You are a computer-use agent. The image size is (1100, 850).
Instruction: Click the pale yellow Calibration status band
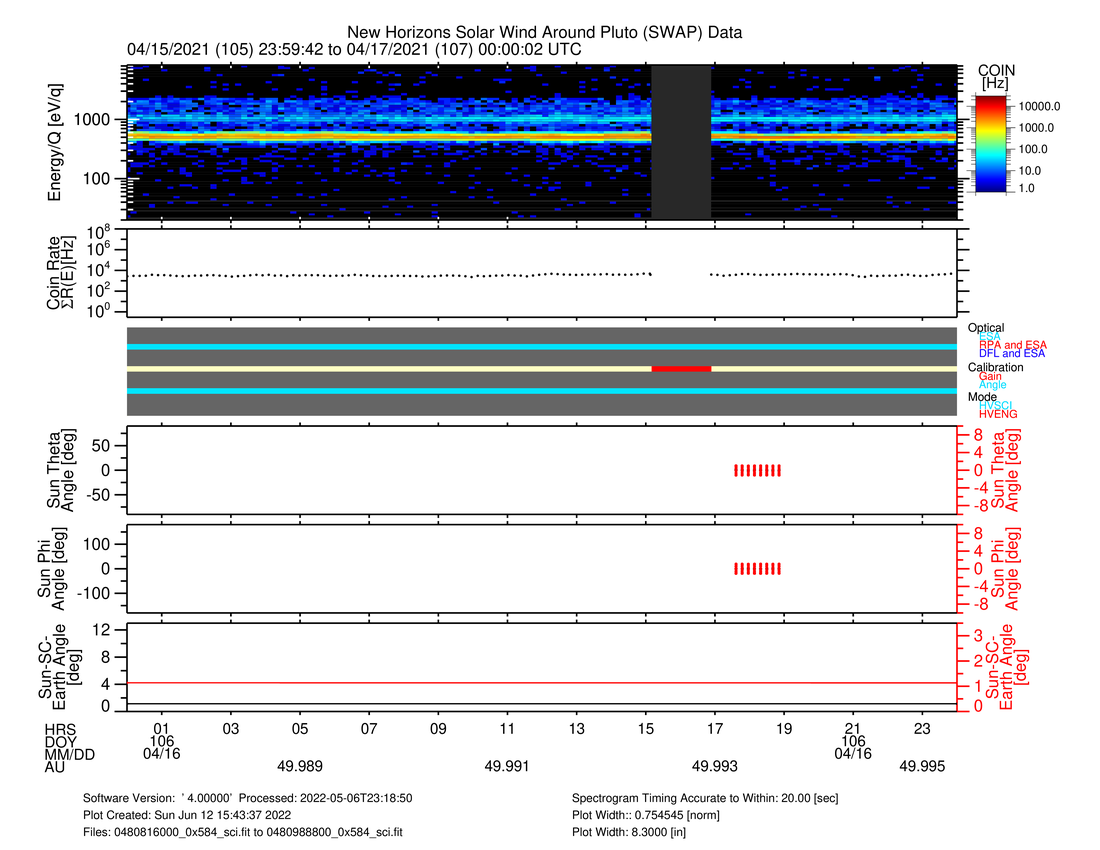click(x=400, y=369)
